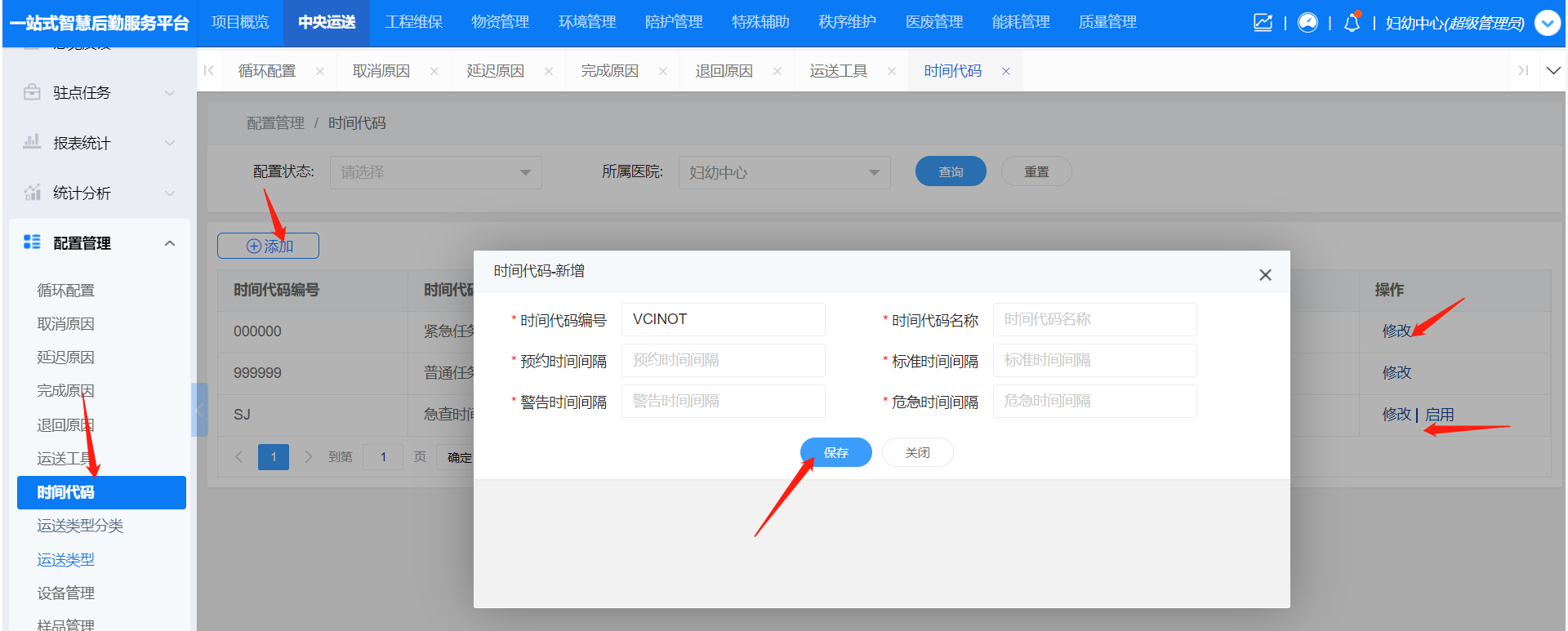The height and width of the screenshot is (631, 1568).
Task: Click 修改 for row SJ
Action: click(1396, 415)
